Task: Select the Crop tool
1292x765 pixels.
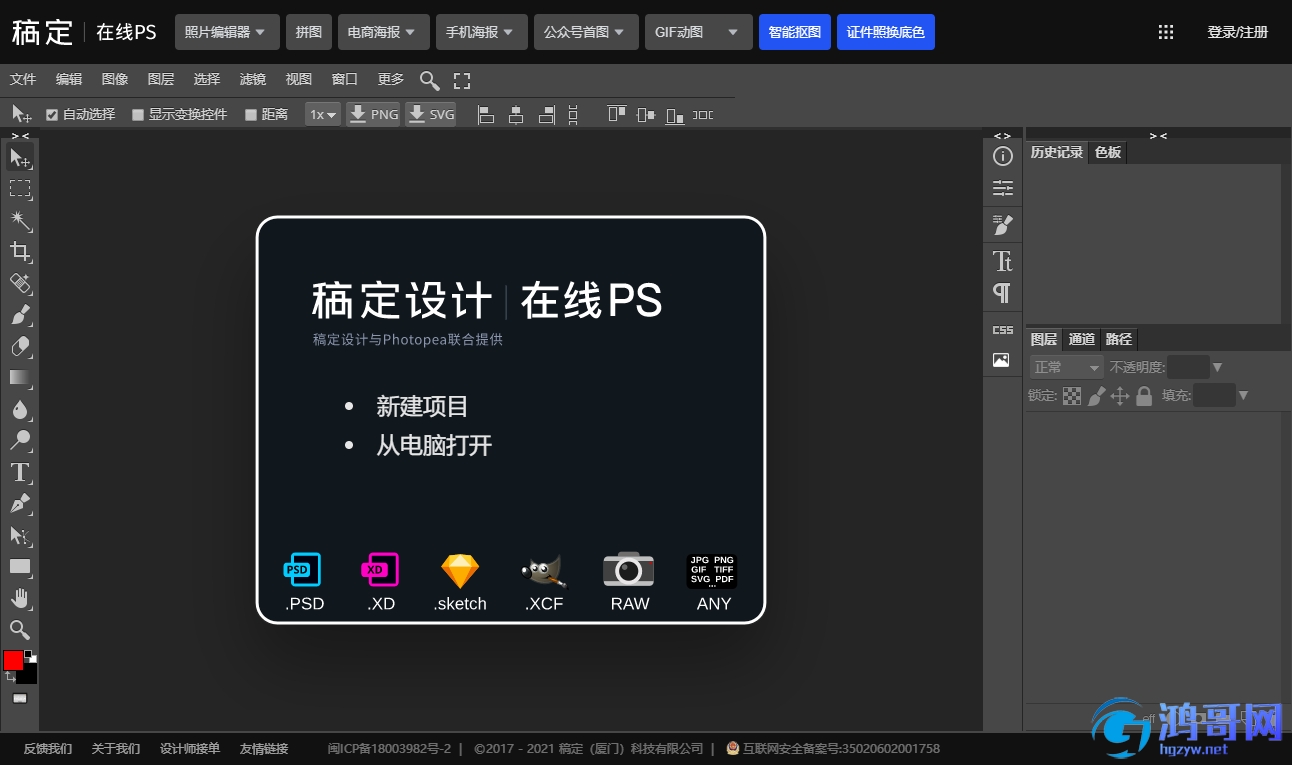Action: click(x=20, y=252)
